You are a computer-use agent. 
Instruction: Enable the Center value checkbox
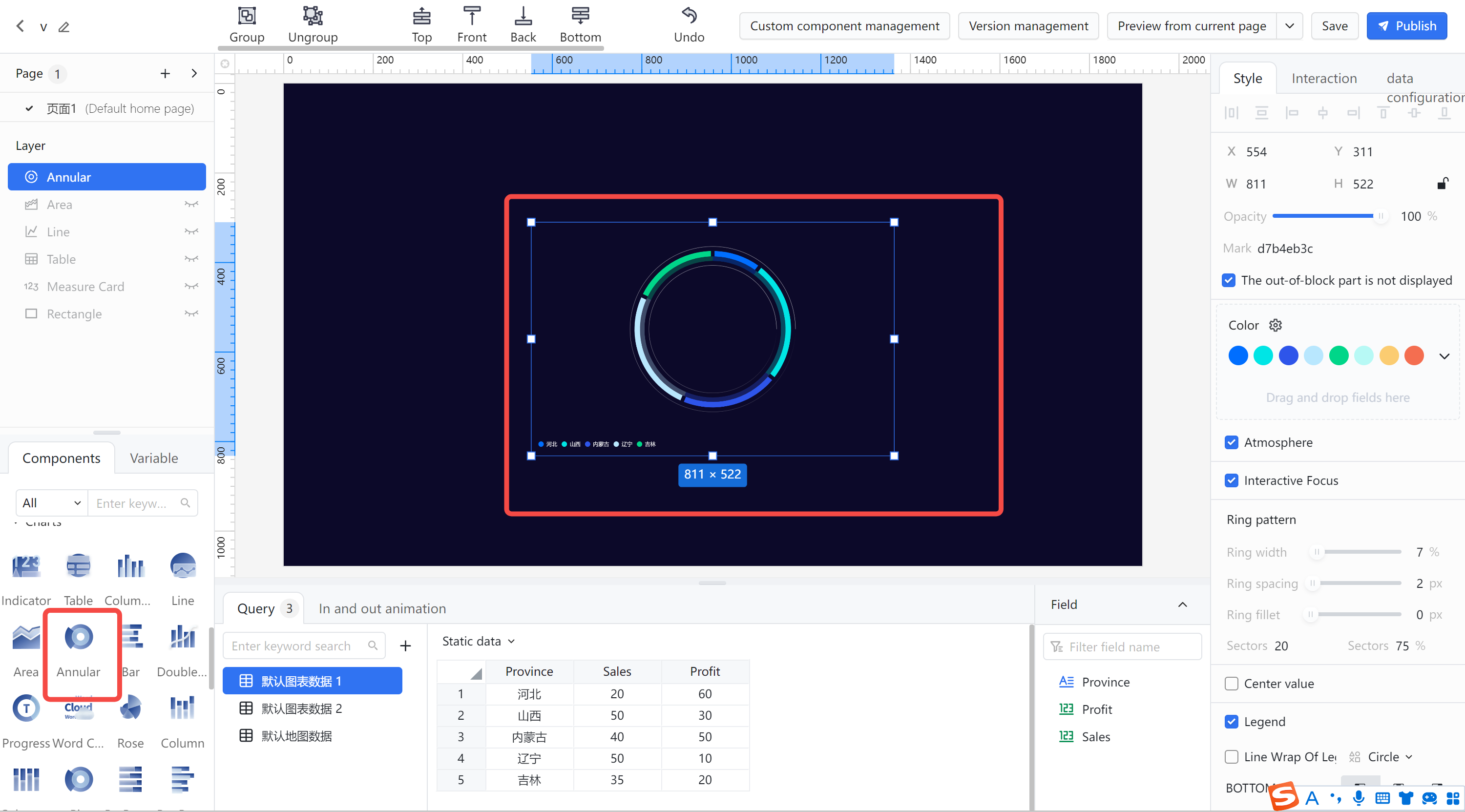coord(1231,684)
